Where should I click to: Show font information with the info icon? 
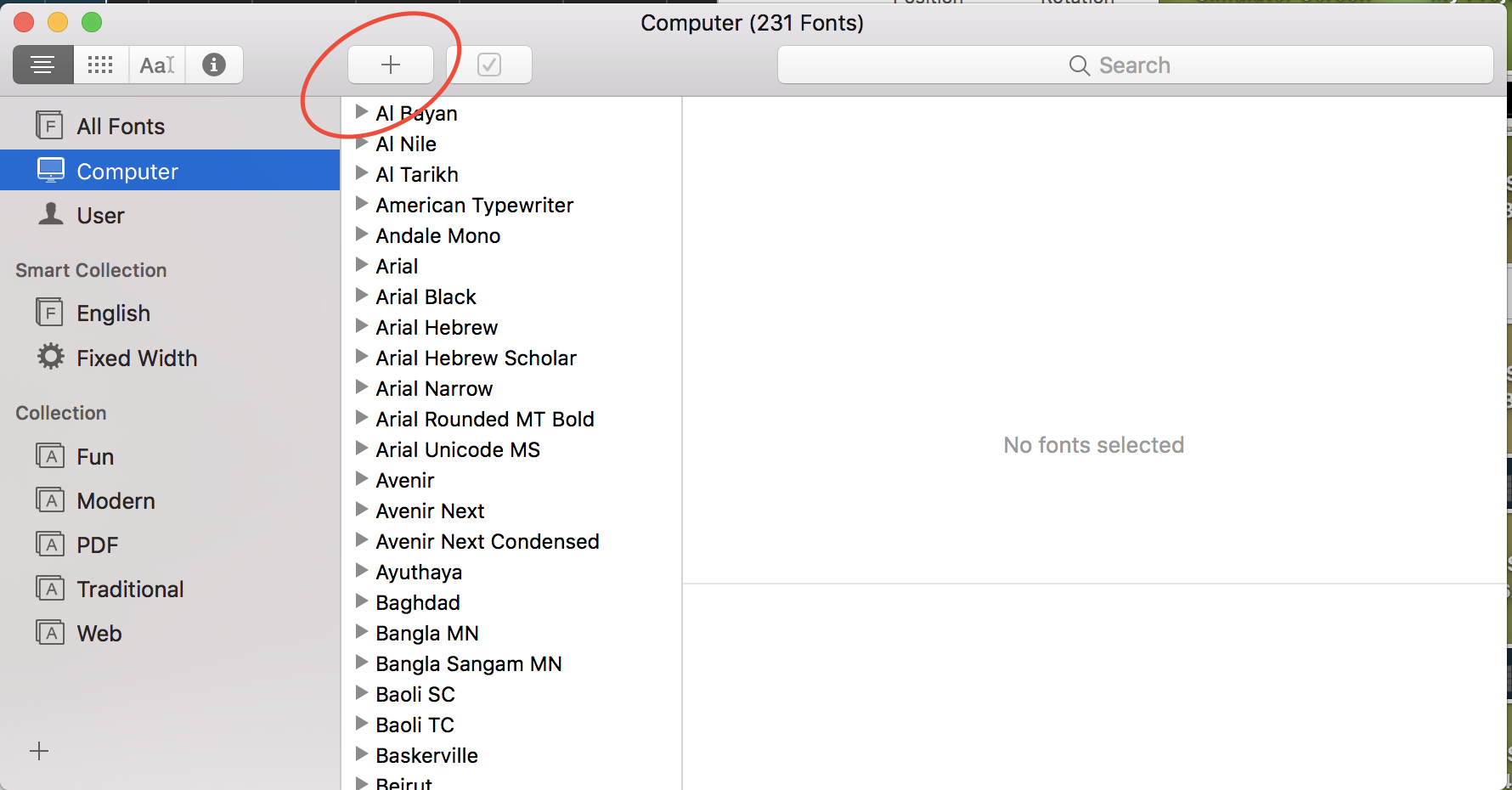[214, 65]
